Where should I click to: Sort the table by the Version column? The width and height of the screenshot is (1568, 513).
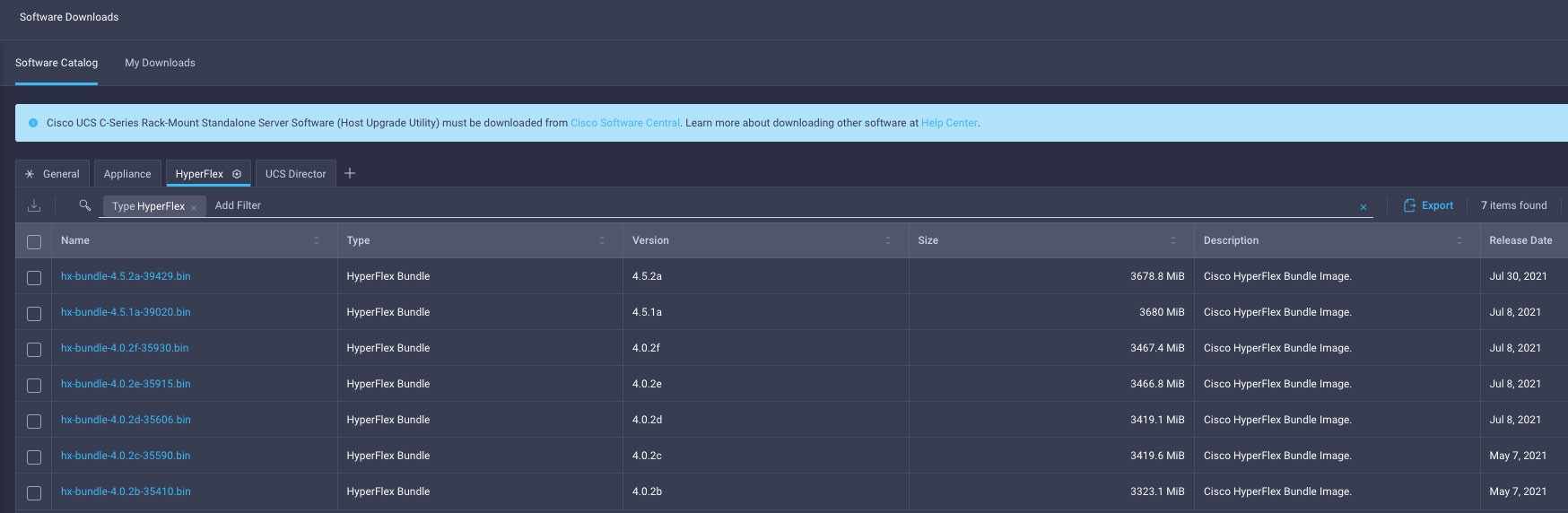coord(888,240)
